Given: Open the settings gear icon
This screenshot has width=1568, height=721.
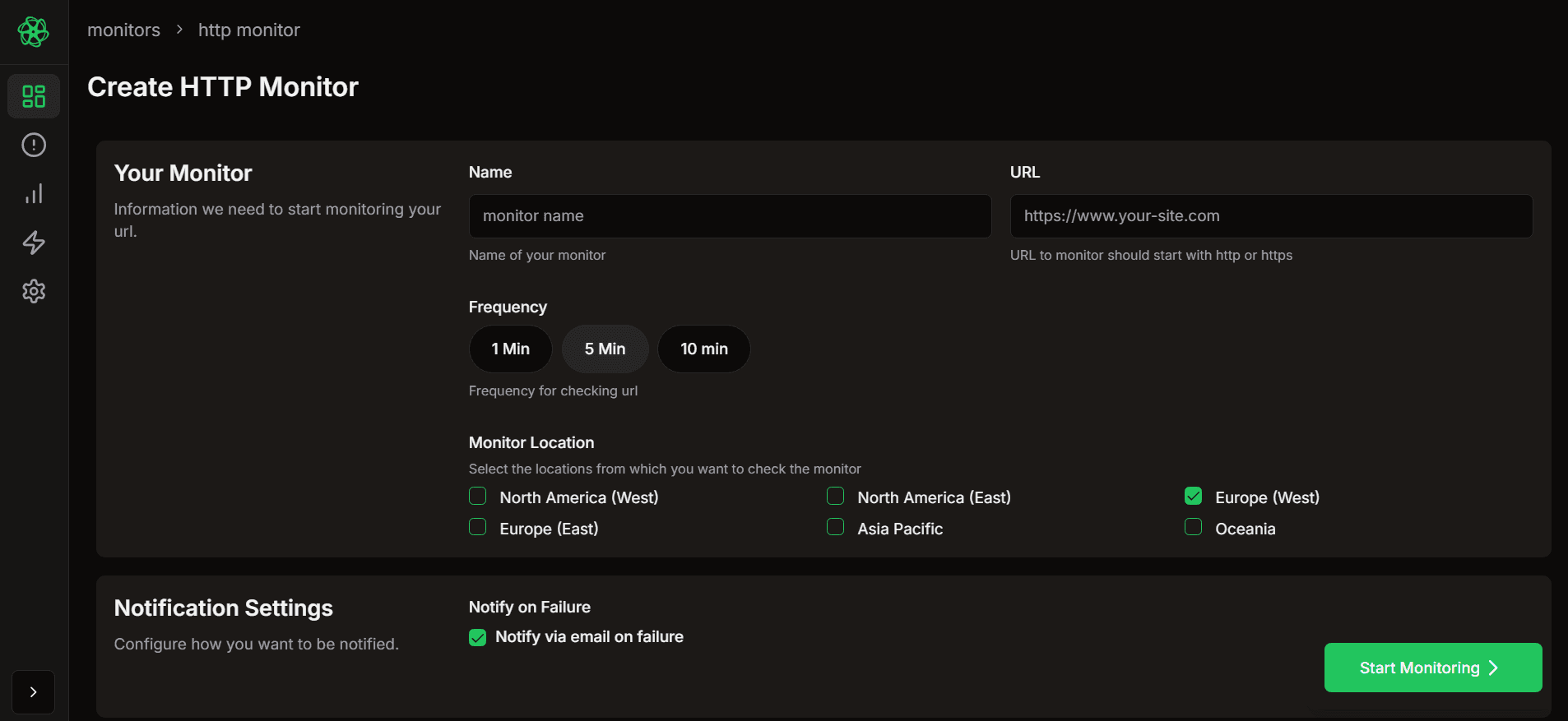Looking at the screenshot, I should click(34, 291).
